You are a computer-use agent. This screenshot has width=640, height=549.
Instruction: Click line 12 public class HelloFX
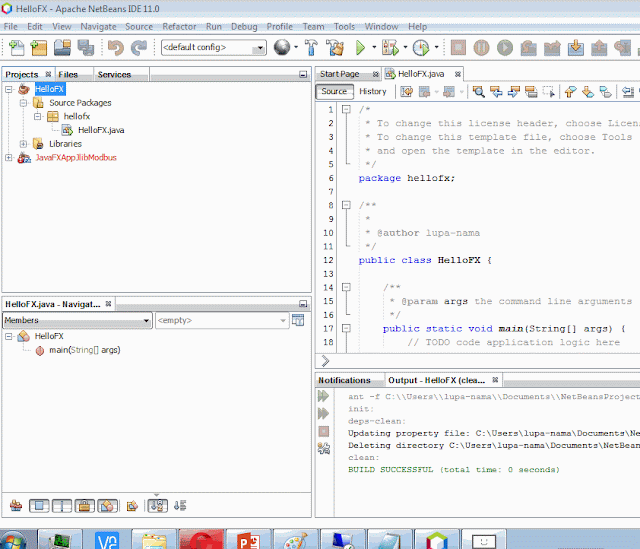(425, 260)
